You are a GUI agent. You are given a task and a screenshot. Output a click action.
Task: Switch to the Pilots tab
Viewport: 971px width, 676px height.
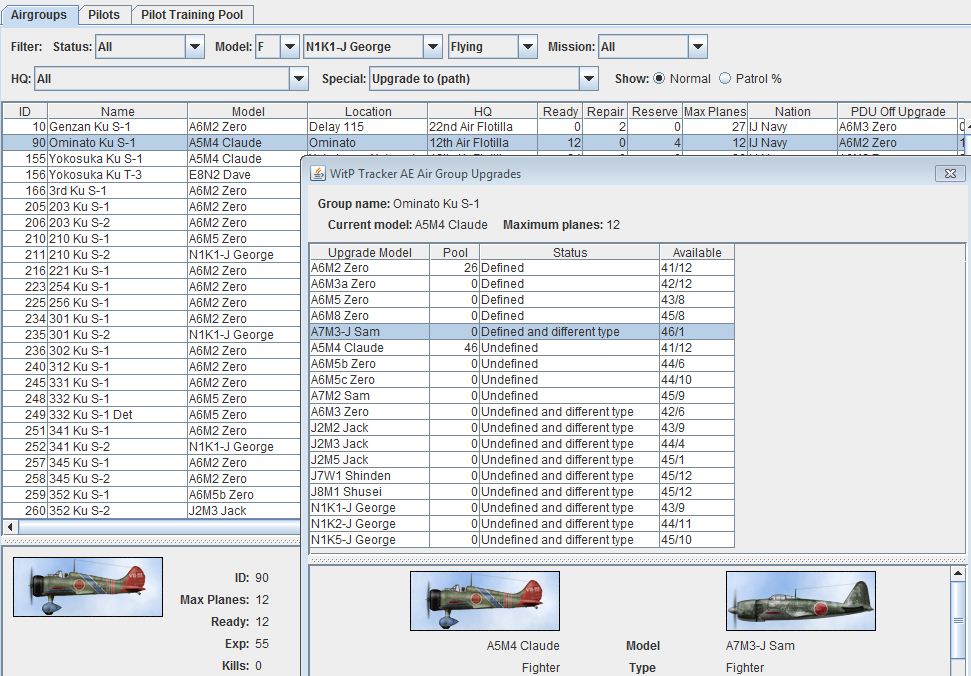(x=104, y=15)
